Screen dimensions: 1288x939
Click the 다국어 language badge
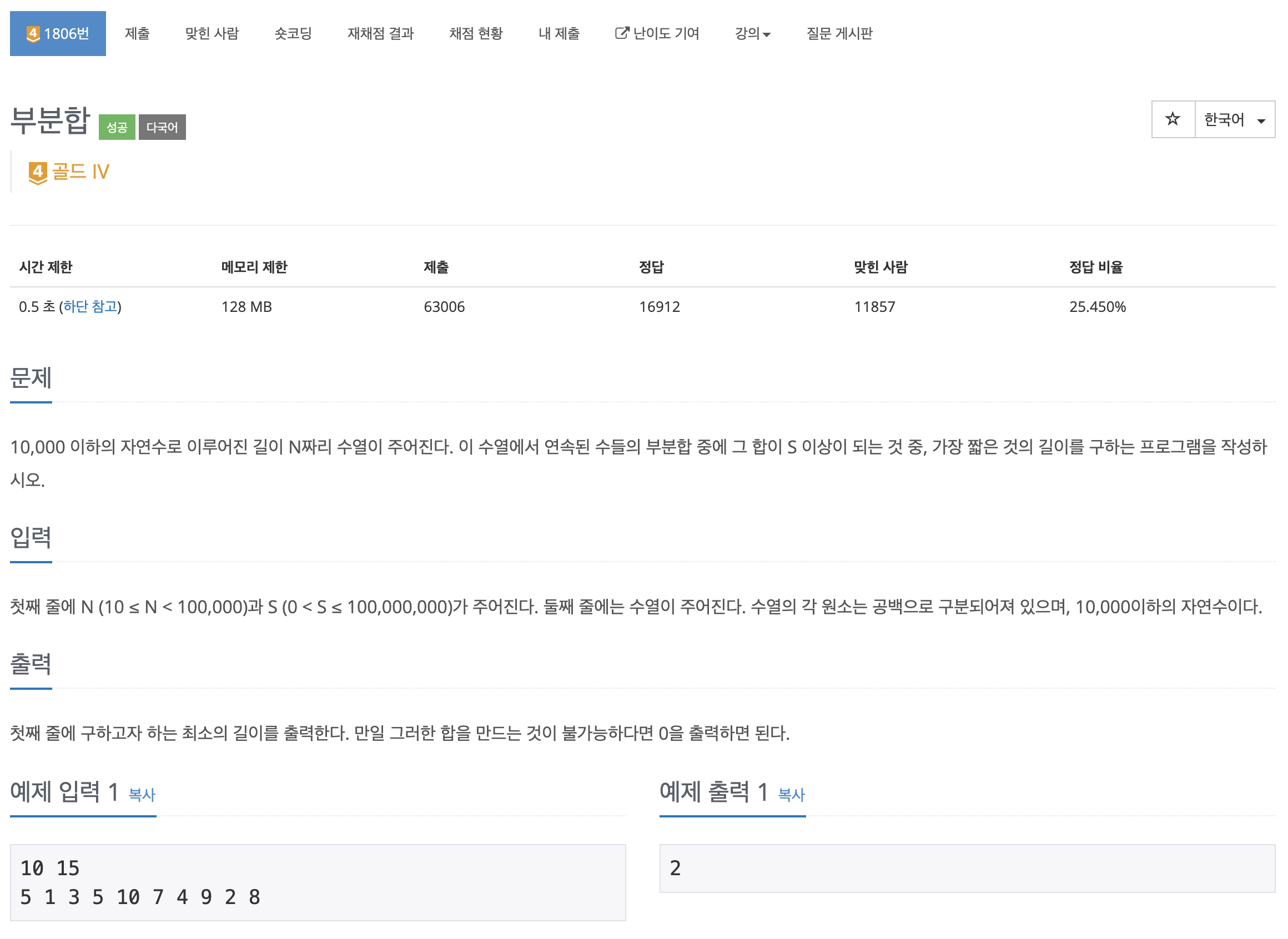click(162, 126)
